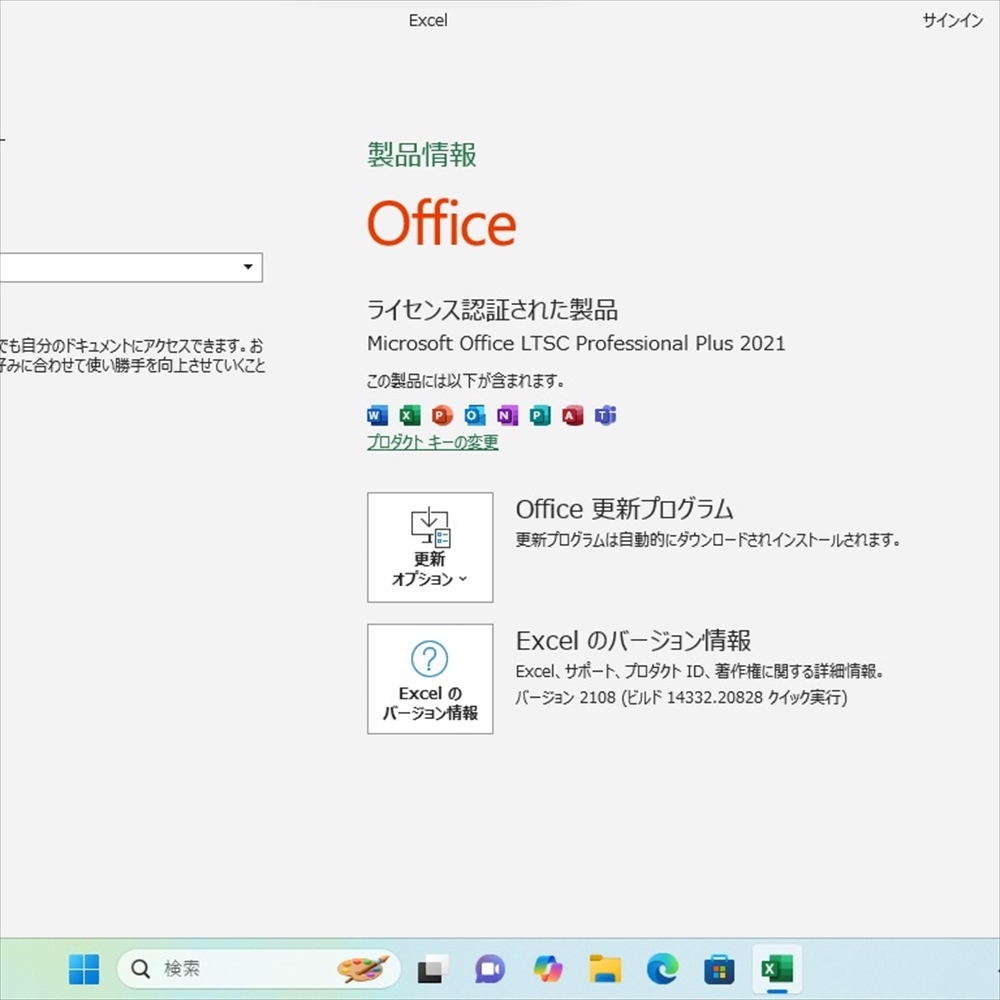The width and height of the screenshot is (1000, 1000).
Task: Launch Copilot from the taskbar
Action: coord(548,969)
